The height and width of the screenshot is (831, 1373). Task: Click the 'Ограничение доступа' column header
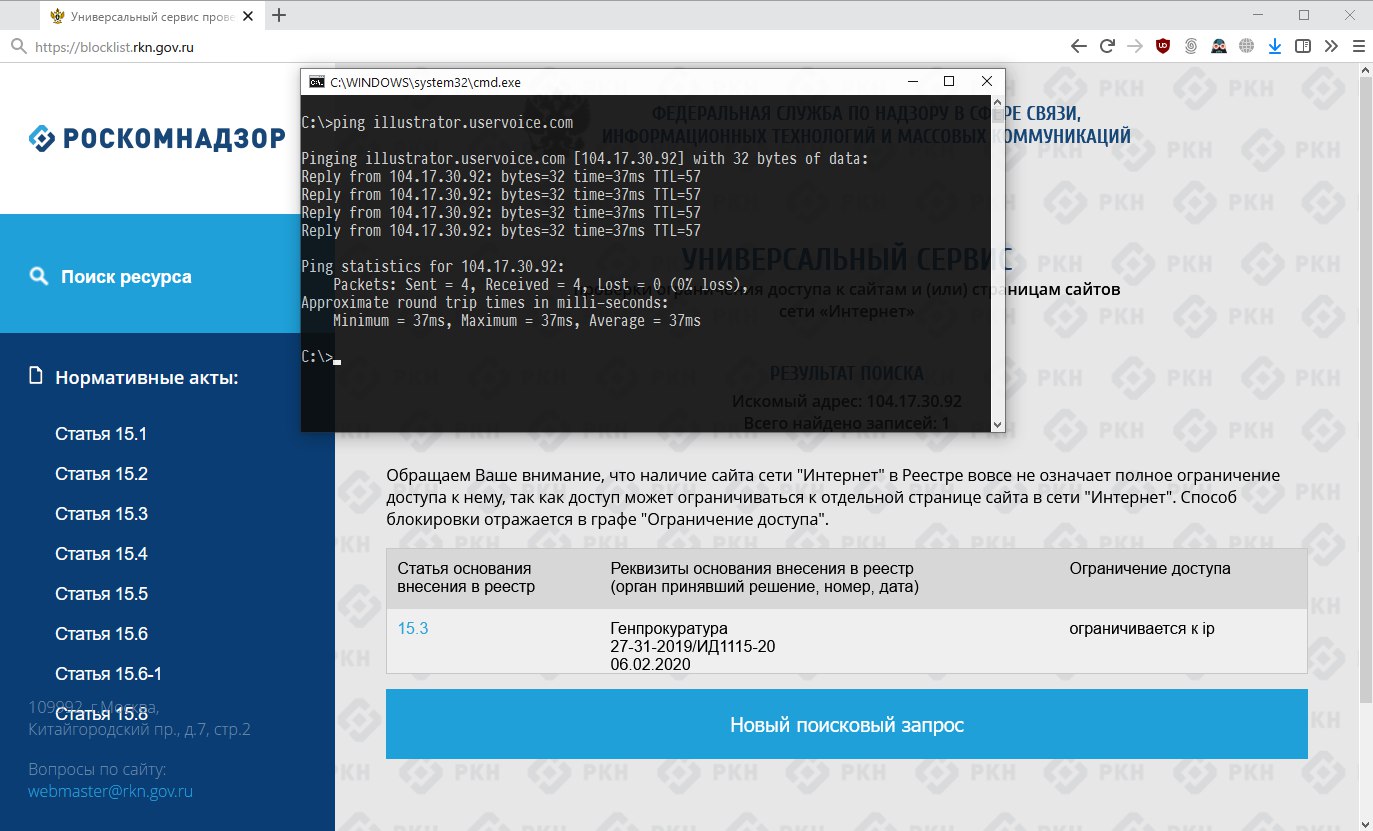1150,568
